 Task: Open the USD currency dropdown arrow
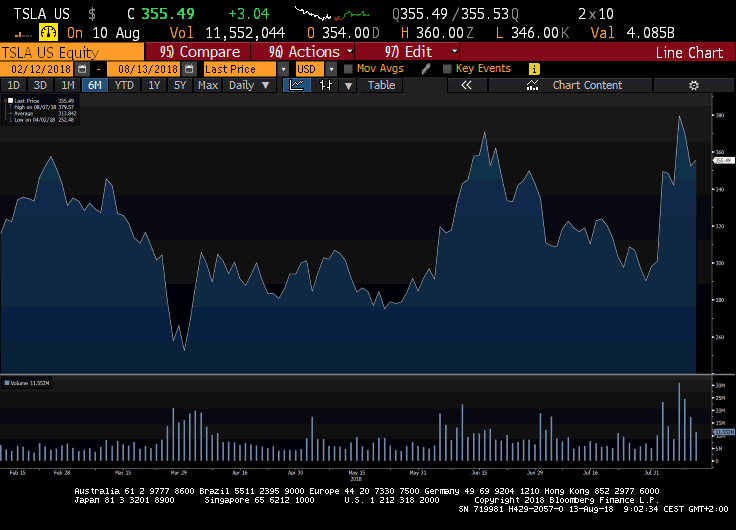pos(331,69)
